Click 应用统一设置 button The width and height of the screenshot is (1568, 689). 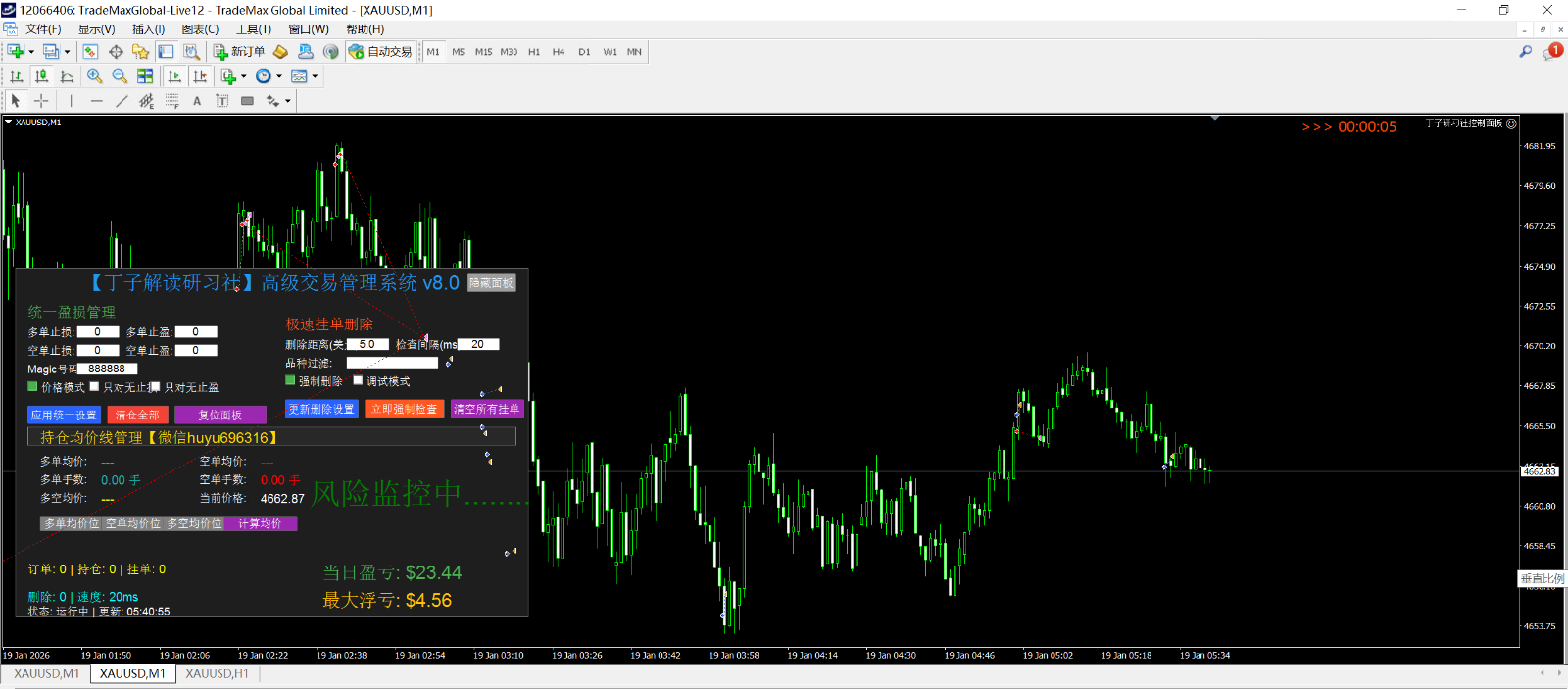pos(64,415)
